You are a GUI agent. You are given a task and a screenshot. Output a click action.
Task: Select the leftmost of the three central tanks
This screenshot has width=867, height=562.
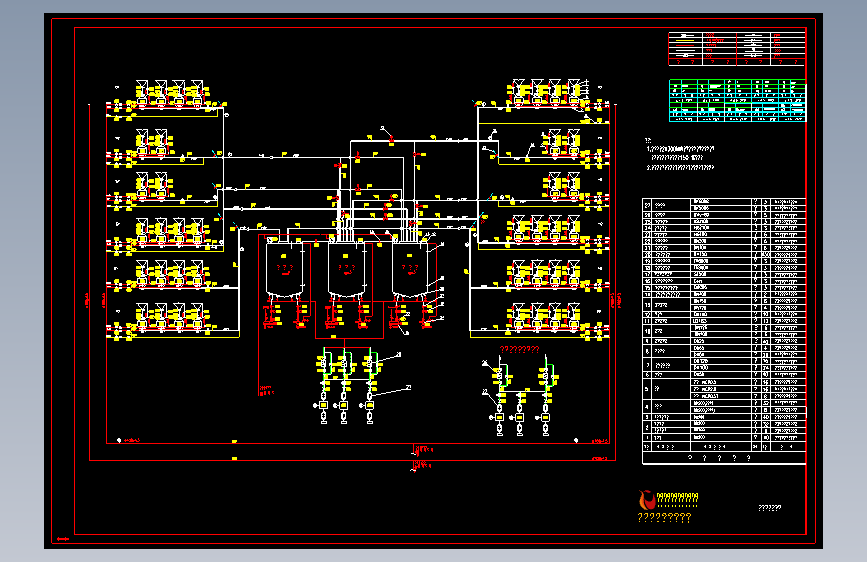click(285, 270)
